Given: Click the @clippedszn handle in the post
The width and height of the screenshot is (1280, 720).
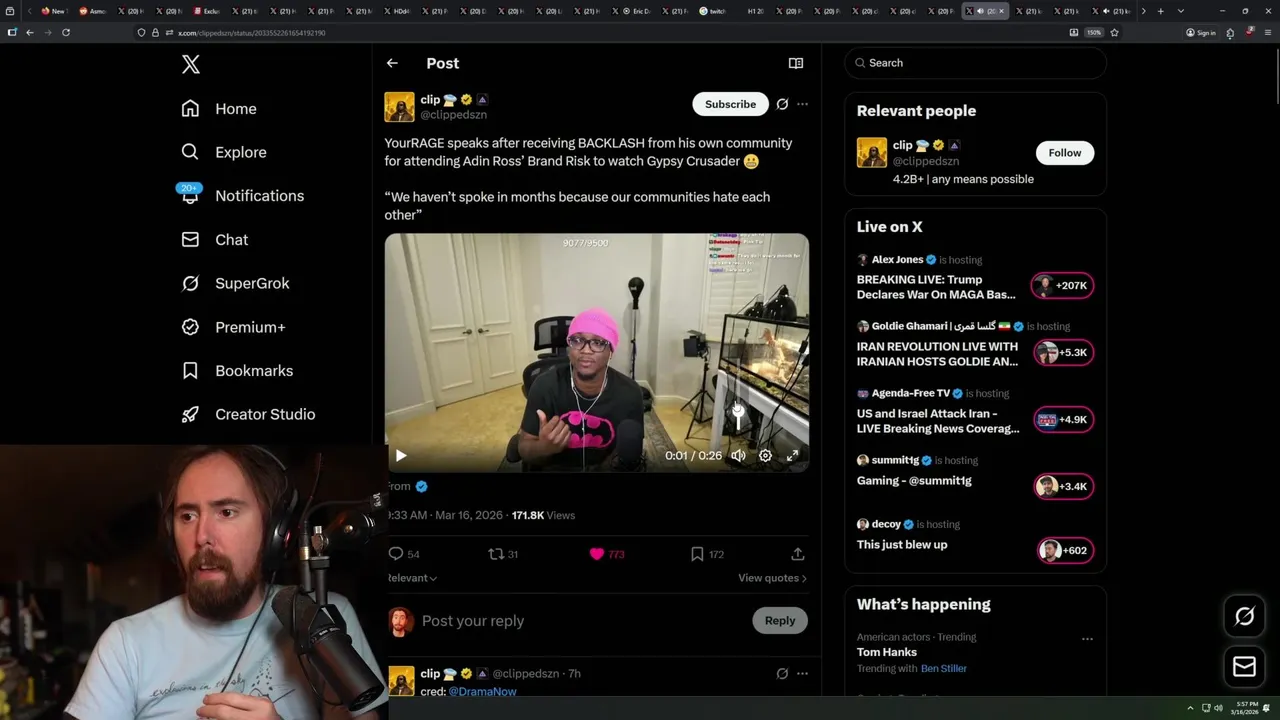Looking at the screenshot, I should [453, 115].
